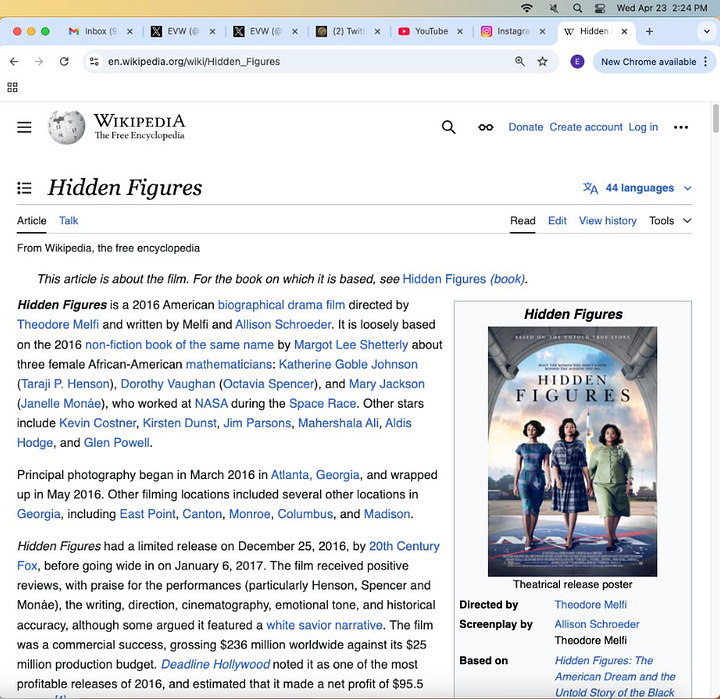Go back with browser back arrow
Screen dimensions: 720x699
click(x=14, y=62)
